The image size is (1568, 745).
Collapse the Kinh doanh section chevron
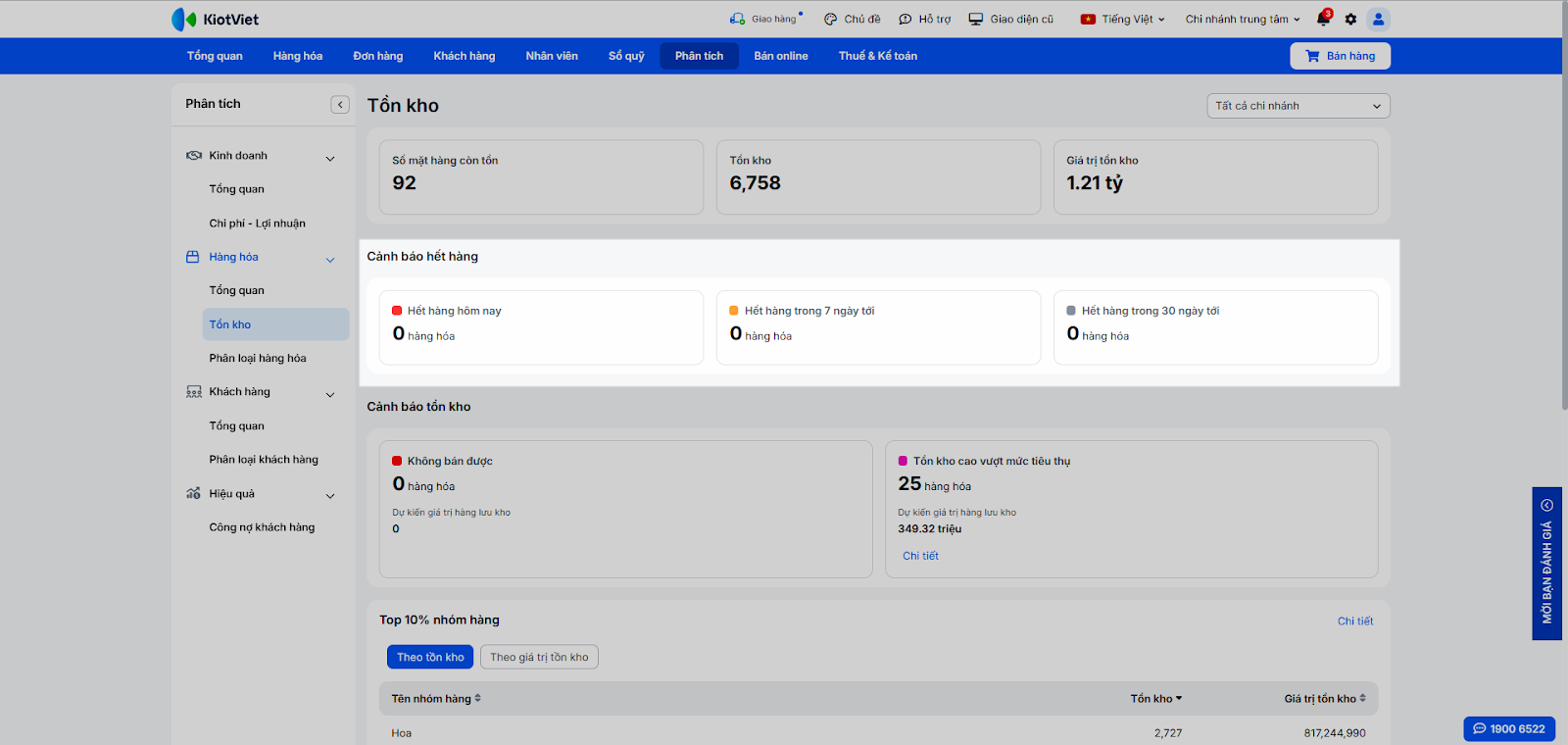330,158
